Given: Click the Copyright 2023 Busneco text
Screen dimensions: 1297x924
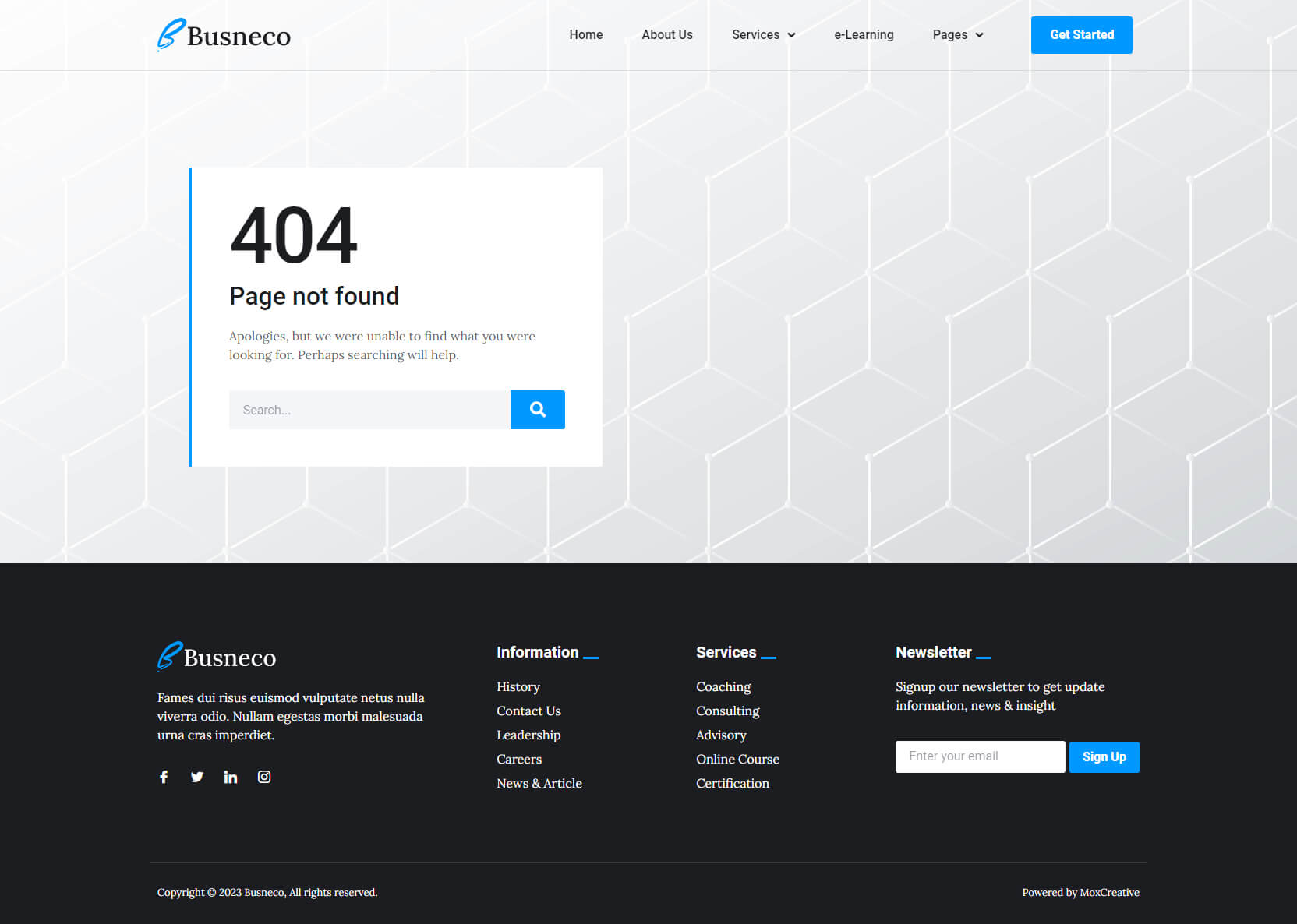Looking at the screenshot, I should coord(267,893).
